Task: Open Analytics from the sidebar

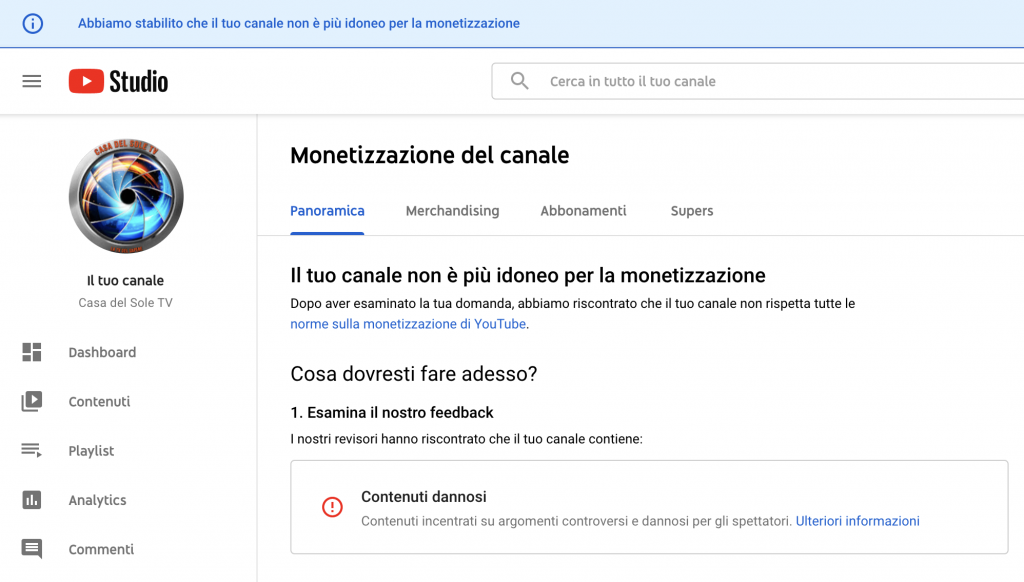Action: (97, 500)
